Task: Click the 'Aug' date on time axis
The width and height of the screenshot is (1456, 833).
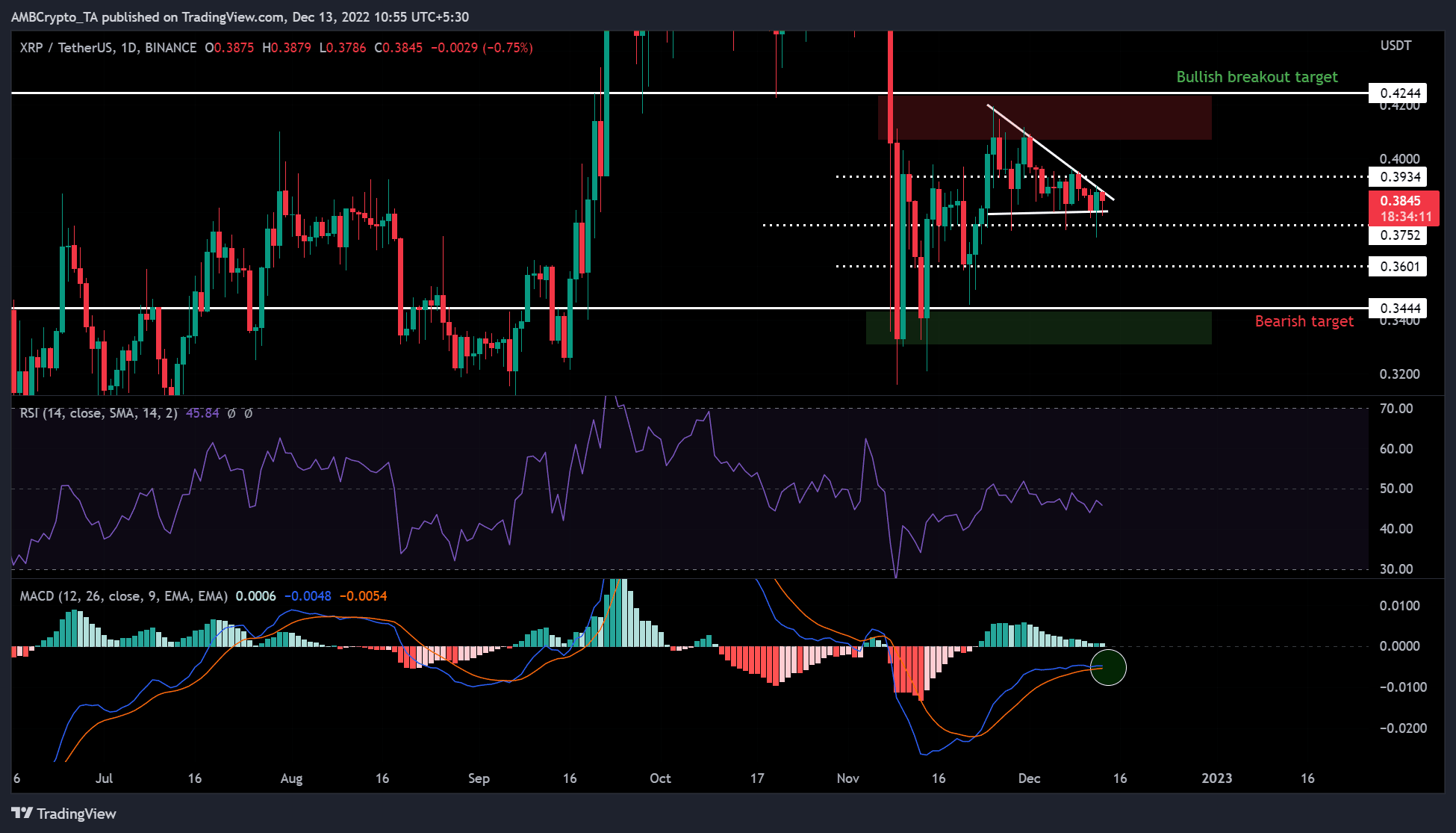Action: (291, 778)
